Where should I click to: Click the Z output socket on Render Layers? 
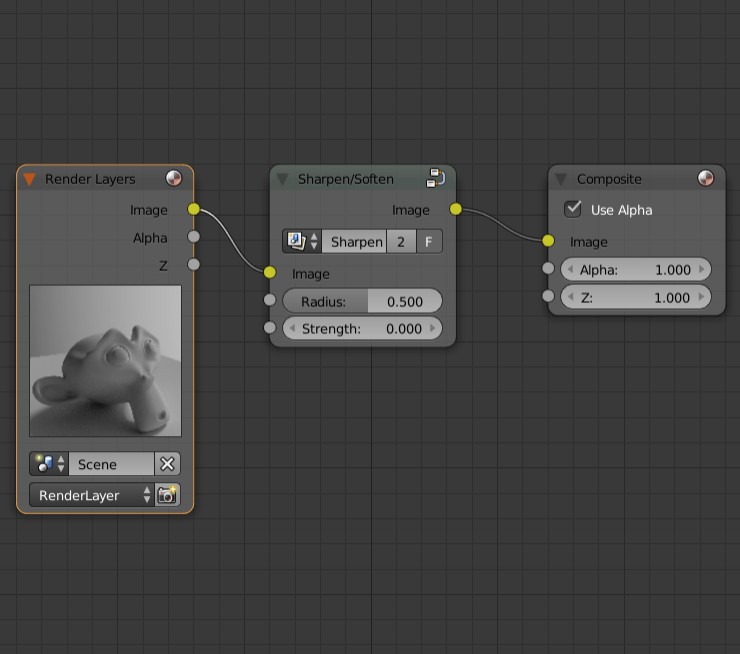pyautogui.click(x=194, y=265)
